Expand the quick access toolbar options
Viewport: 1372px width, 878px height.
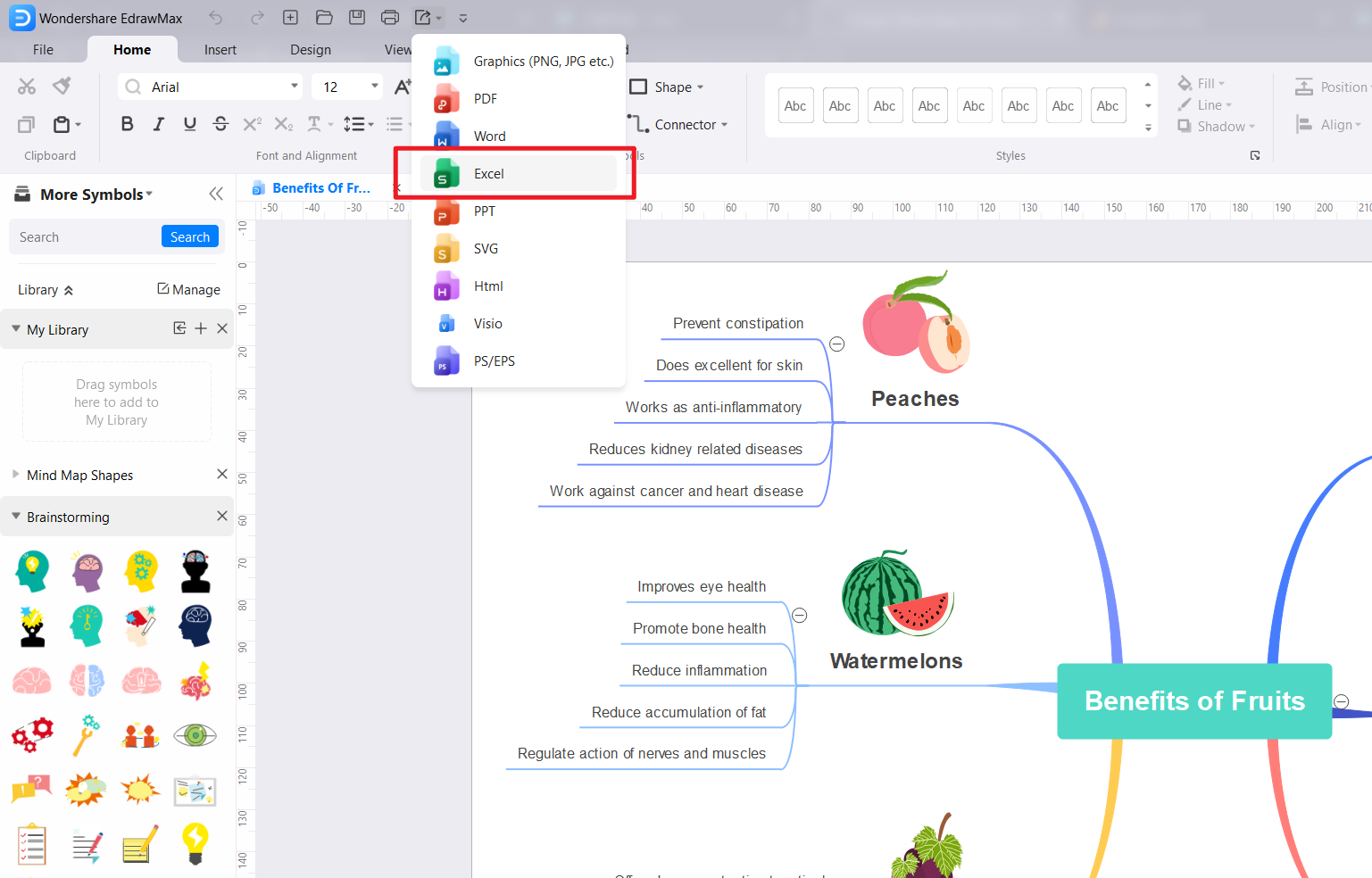click(462, 18)
